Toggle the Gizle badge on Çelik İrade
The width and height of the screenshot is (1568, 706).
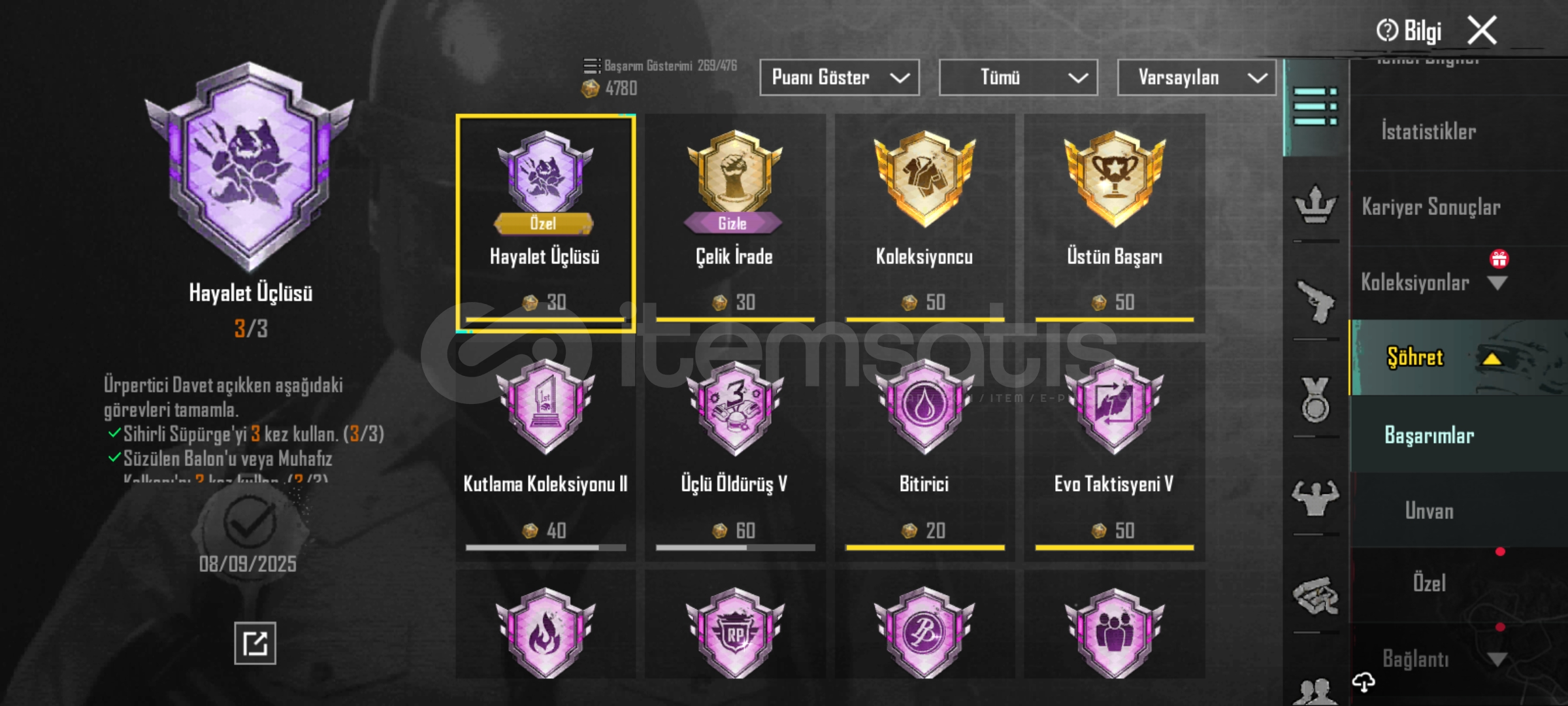point(732,223)
